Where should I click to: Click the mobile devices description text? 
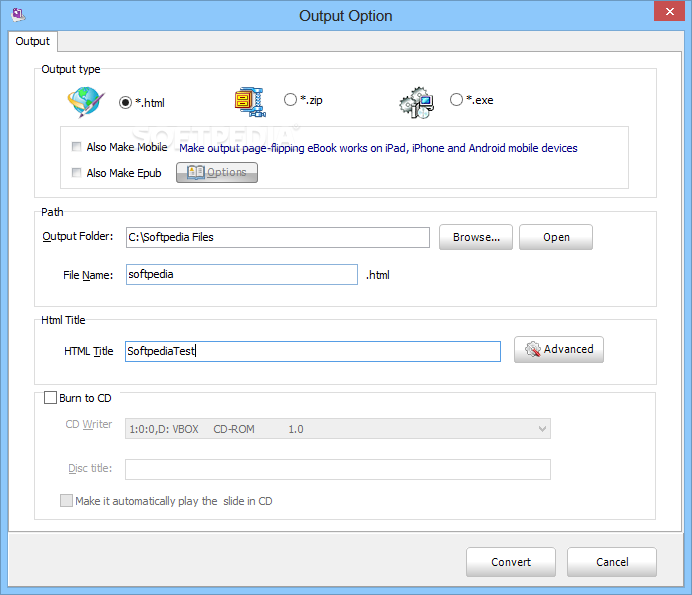tap(378, 148)
